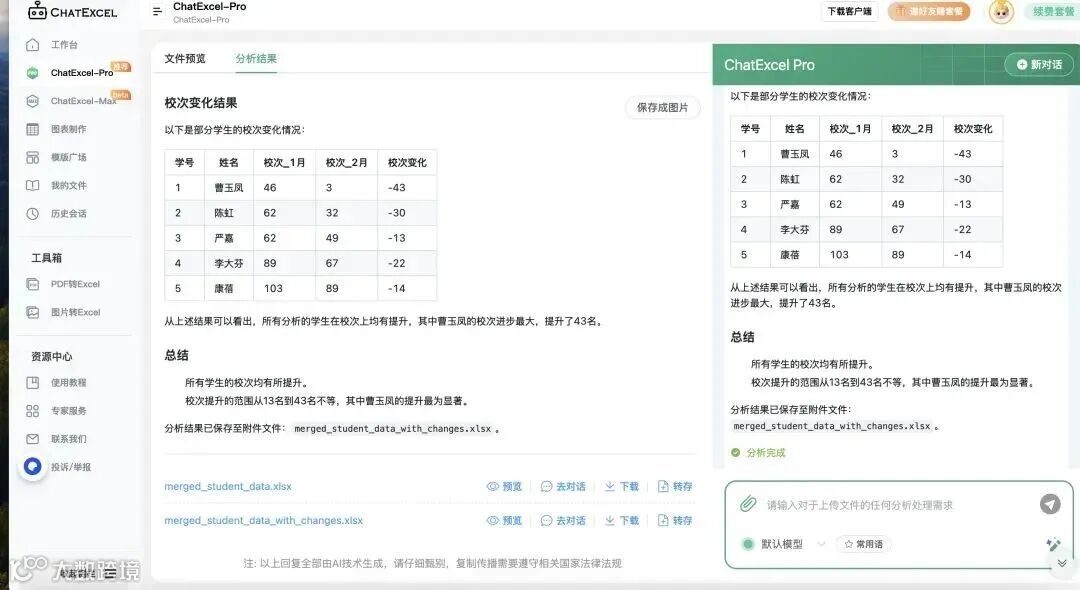Screen dimensions: 1080x590
Task: Switch to the 分析结果 tab
Action: click(x=256, y=59)
